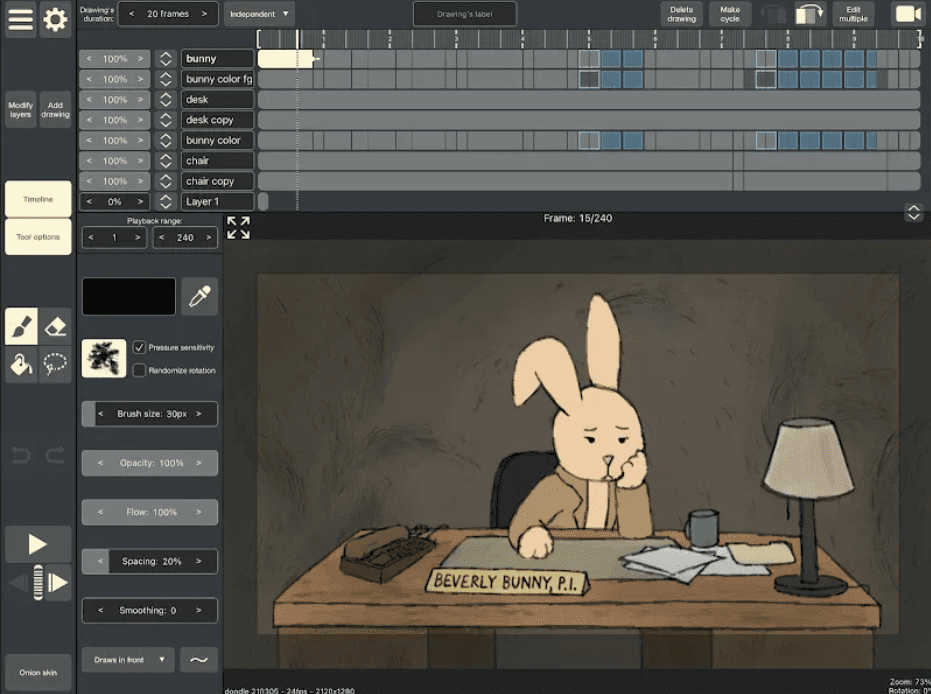Click the paste drawing icon
The image size is (931, 694).
coord(810,14)
